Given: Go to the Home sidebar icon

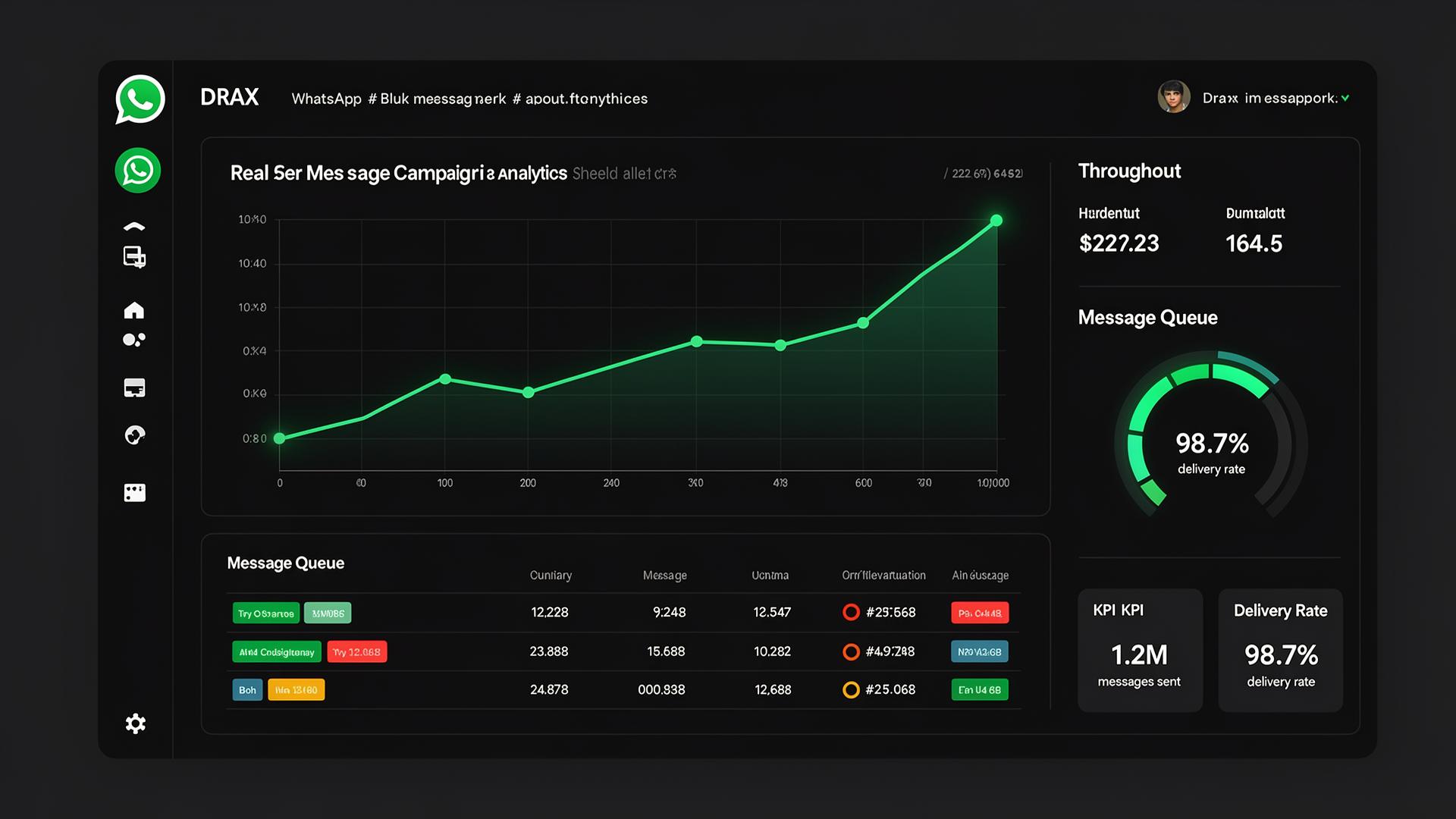Looking at the screenshot, I should (x=134, y=310).
